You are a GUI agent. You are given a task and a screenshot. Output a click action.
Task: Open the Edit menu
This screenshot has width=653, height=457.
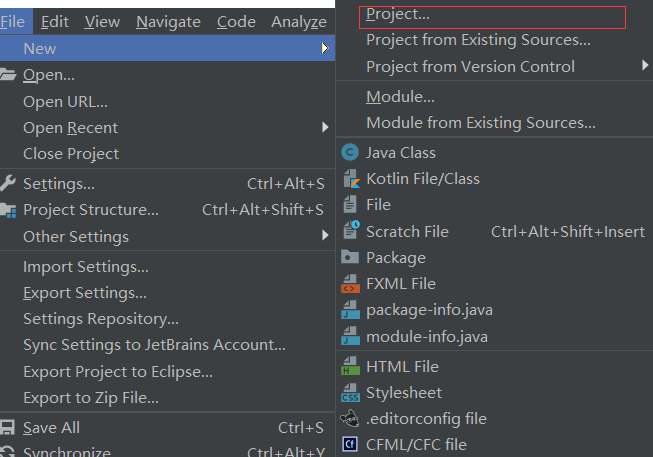(55, 21)
